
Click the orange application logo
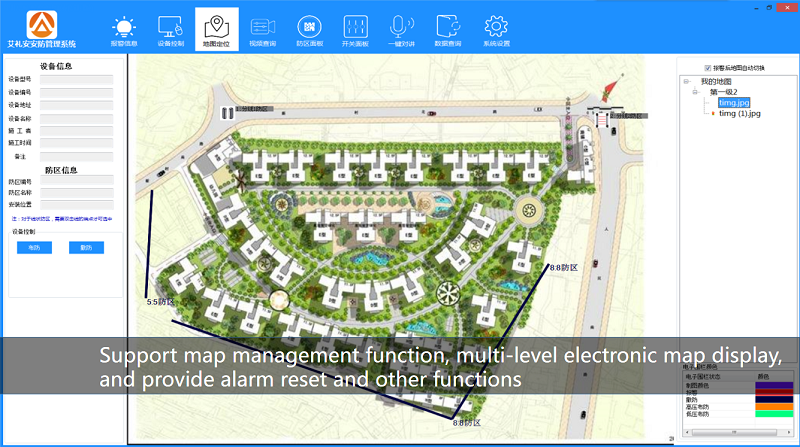(42, 24)
